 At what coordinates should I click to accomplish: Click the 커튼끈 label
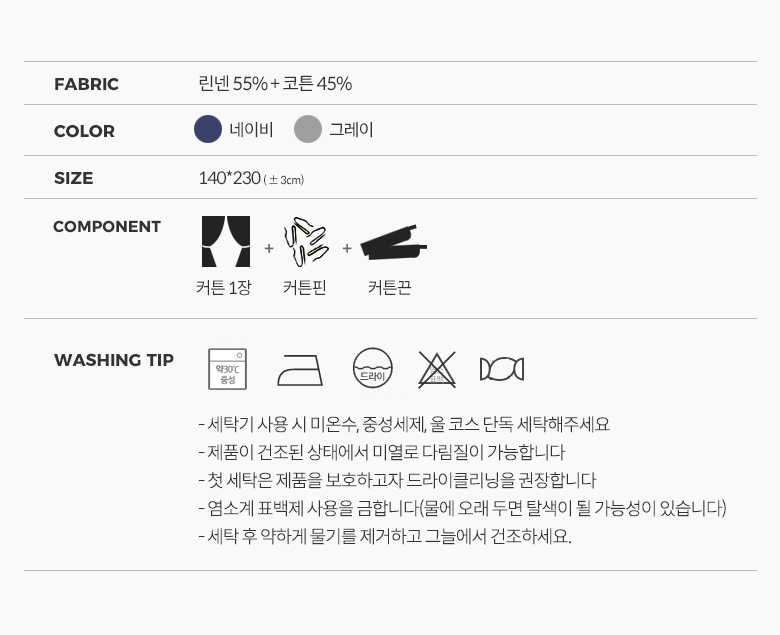point(390,287)
